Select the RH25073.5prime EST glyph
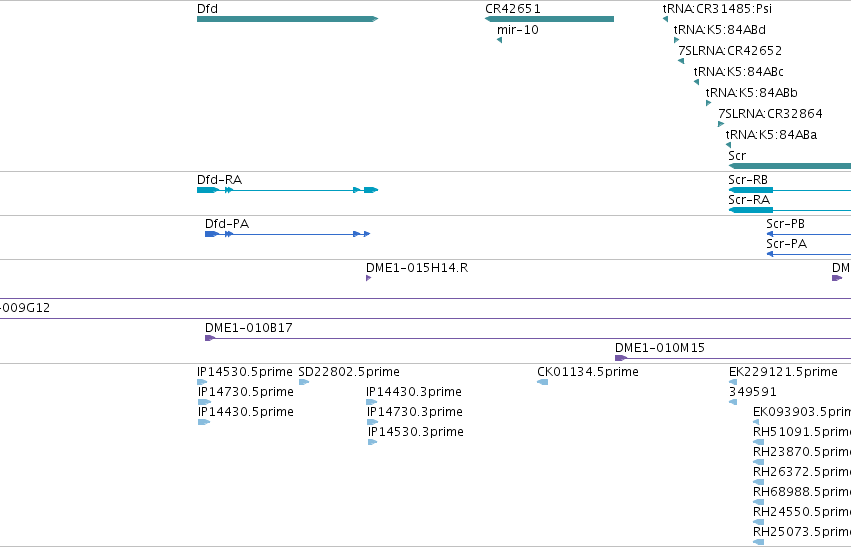The height and width of the screenshot is (547, 851). [x=759, y=542]
